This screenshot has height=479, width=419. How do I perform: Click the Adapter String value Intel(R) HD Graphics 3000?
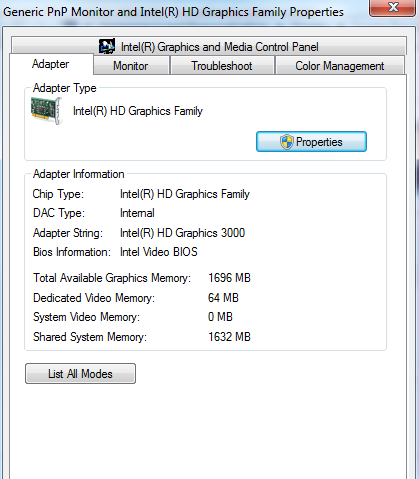pos(182,233)
